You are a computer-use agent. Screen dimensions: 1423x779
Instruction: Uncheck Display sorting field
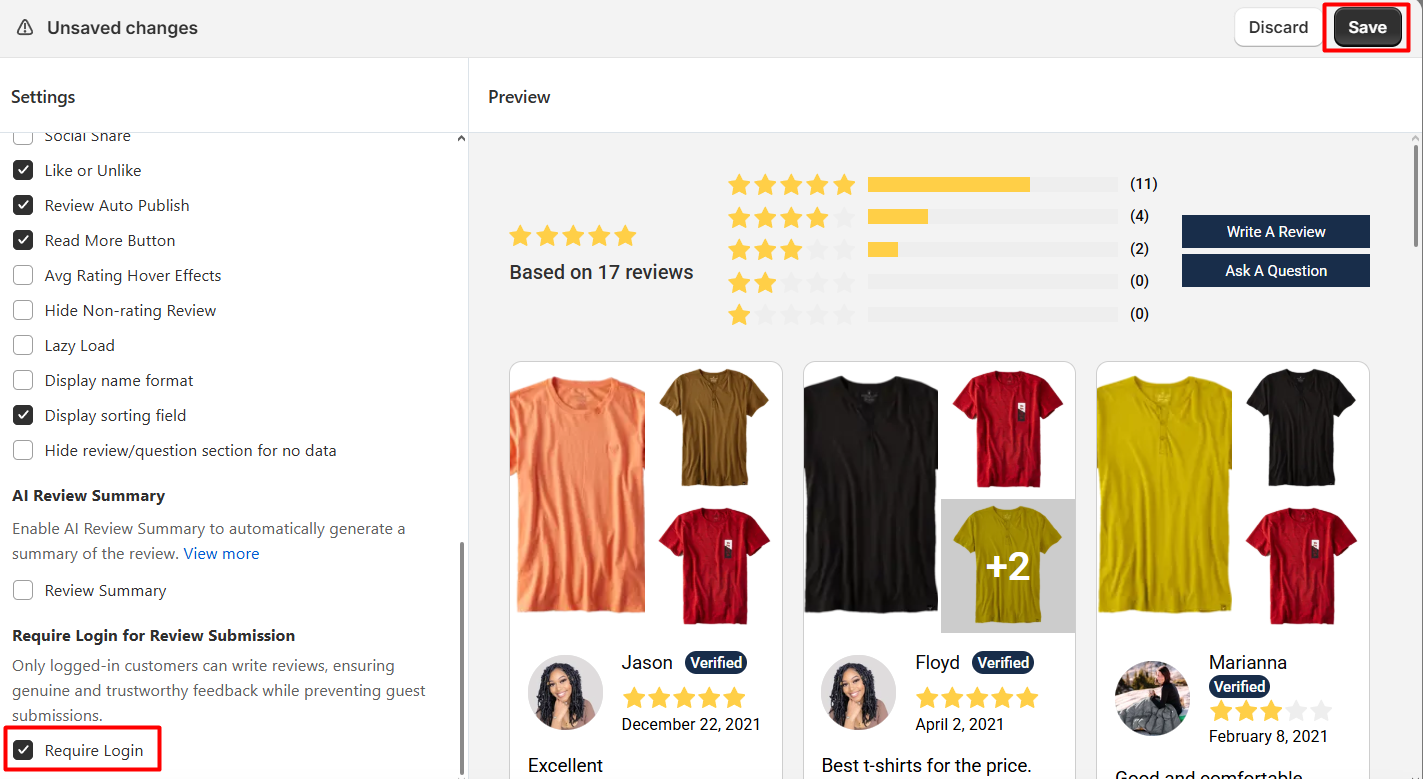23,415
